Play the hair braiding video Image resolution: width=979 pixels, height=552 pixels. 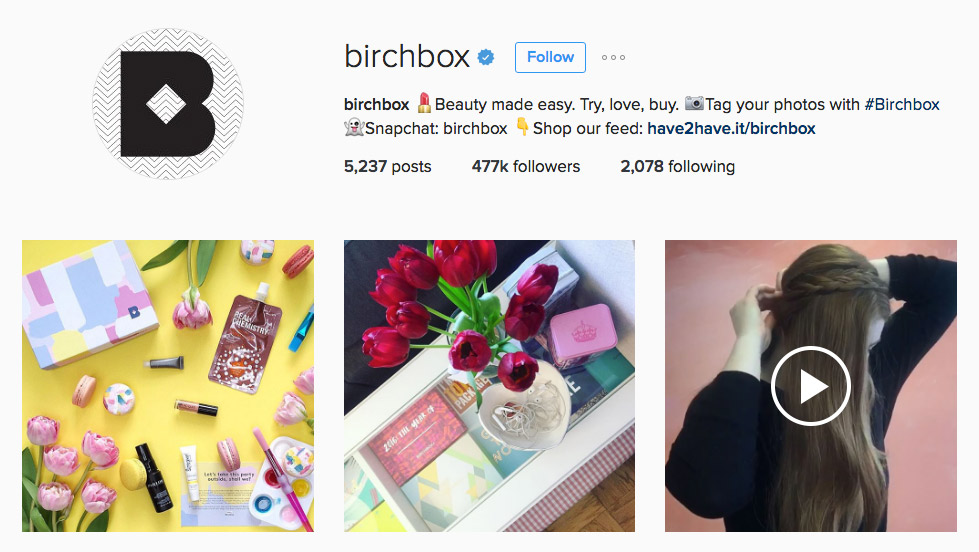(x=810, y=386)
